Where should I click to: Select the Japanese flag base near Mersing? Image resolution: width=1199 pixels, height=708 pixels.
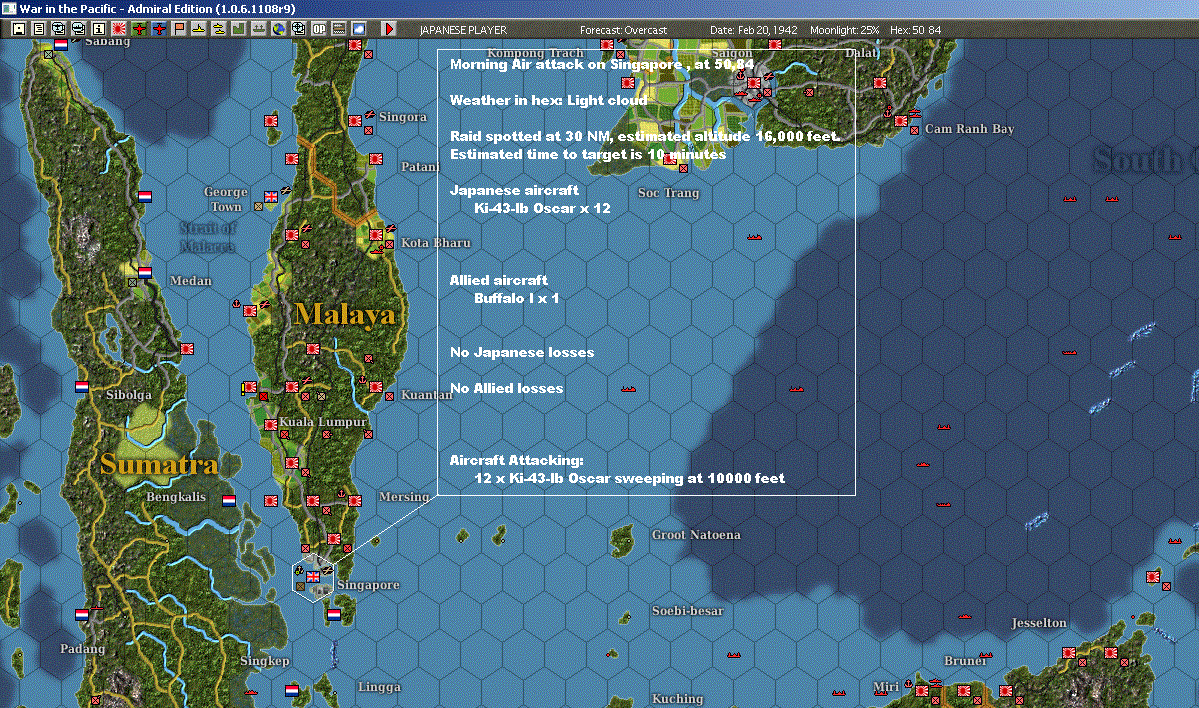coord(356,501)
